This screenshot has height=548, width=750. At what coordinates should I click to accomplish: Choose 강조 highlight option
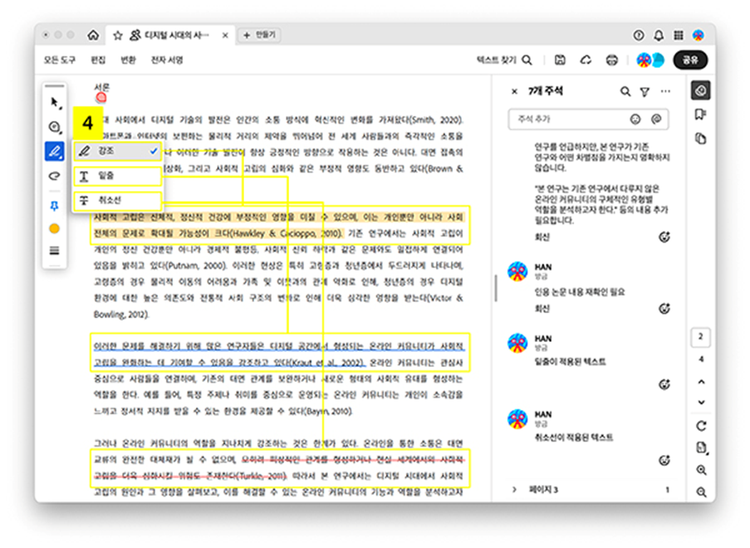118,151
